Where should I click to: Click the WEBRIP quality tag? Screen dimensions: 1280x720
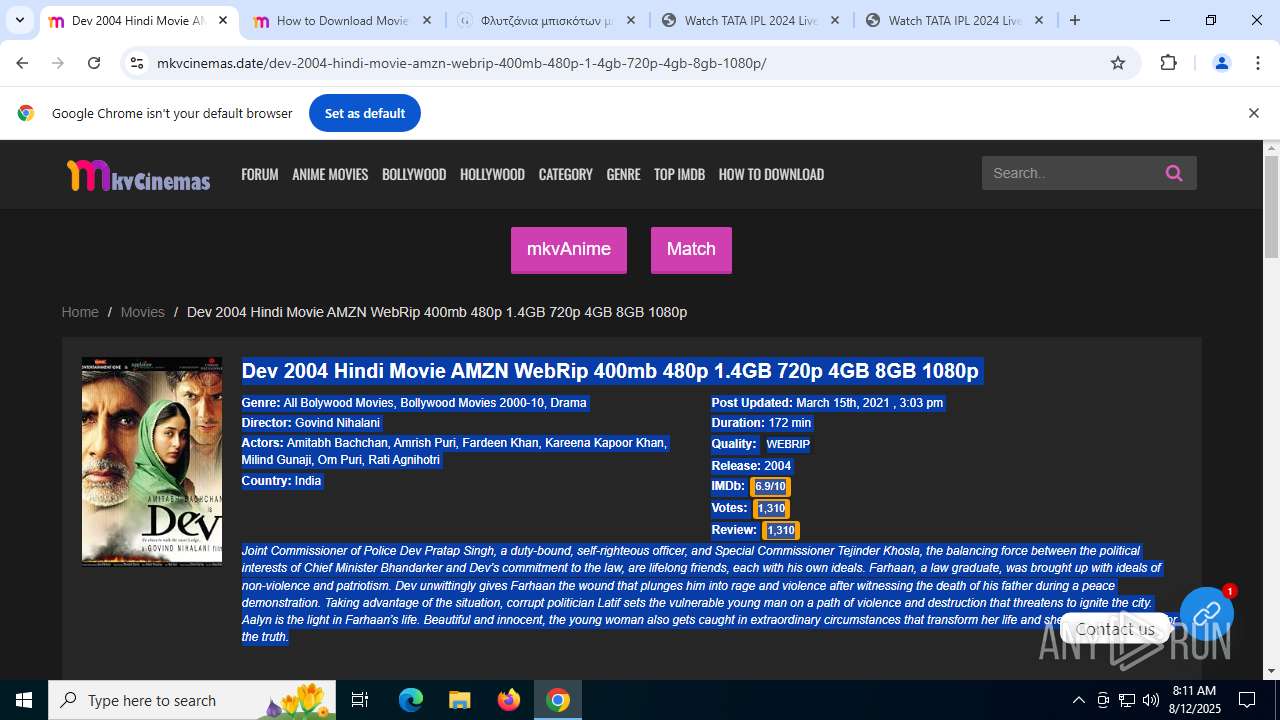click(x=788, y=444)
